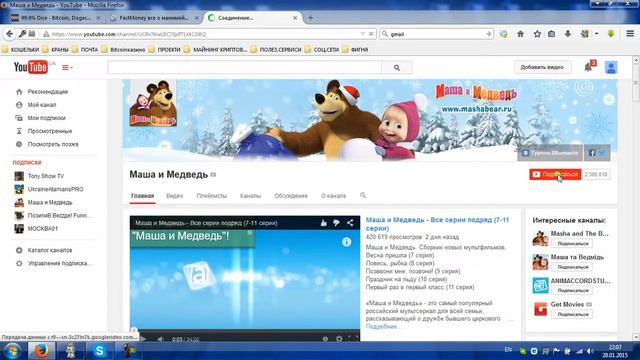Viewport: 640px width, 360px height.
Task: Click the video share icon
Action: (x=350, y=223)
